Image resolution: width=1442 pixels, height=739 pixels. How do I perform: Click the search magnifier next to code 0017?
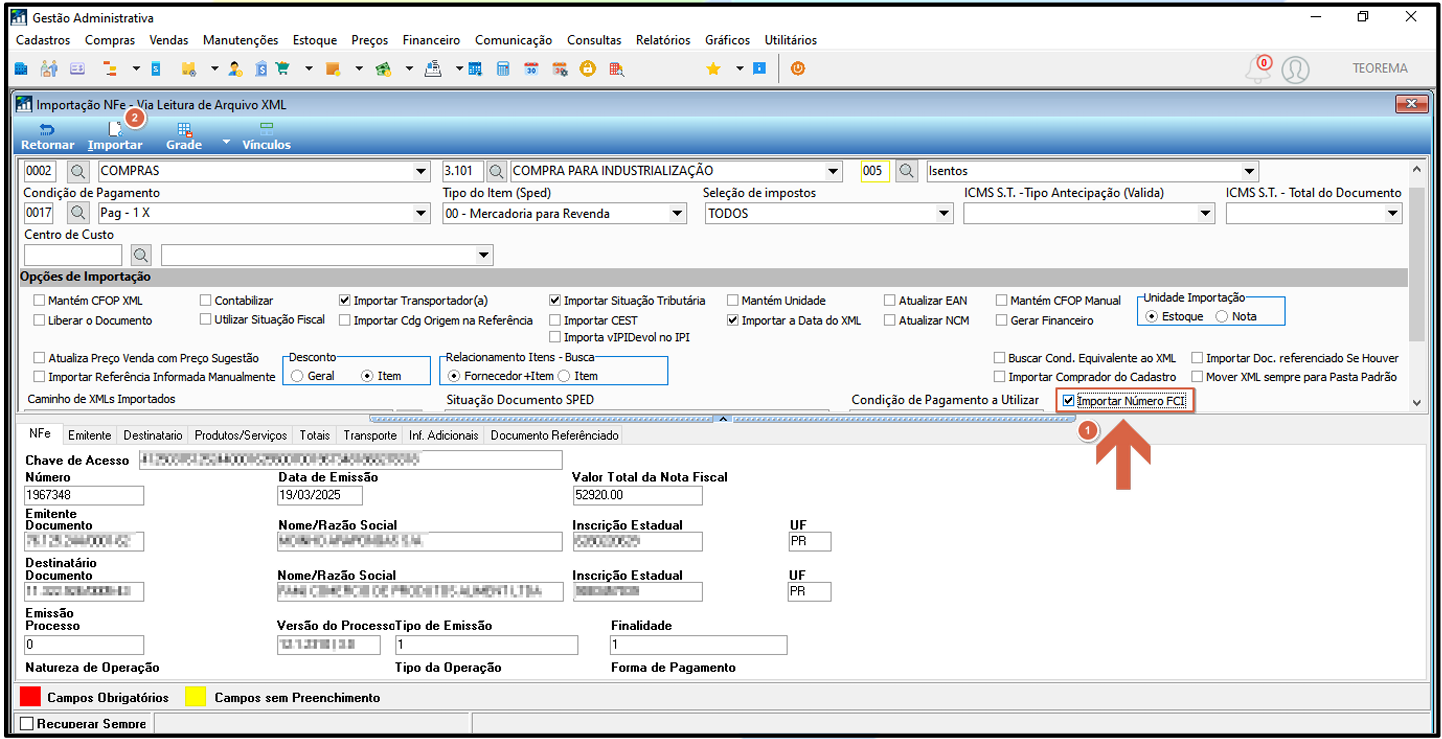[78, 213]
